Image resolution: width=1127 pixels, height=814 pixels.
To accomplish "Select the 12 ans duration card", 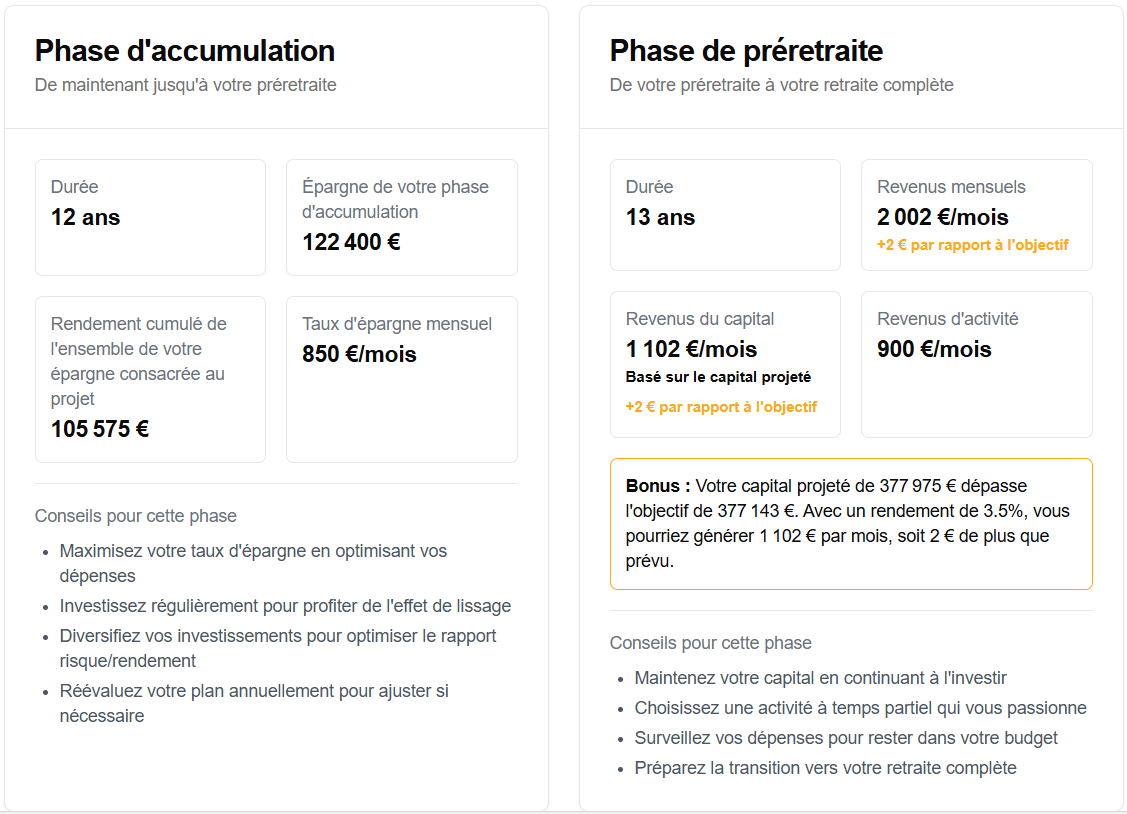I will tap(150, 217).
